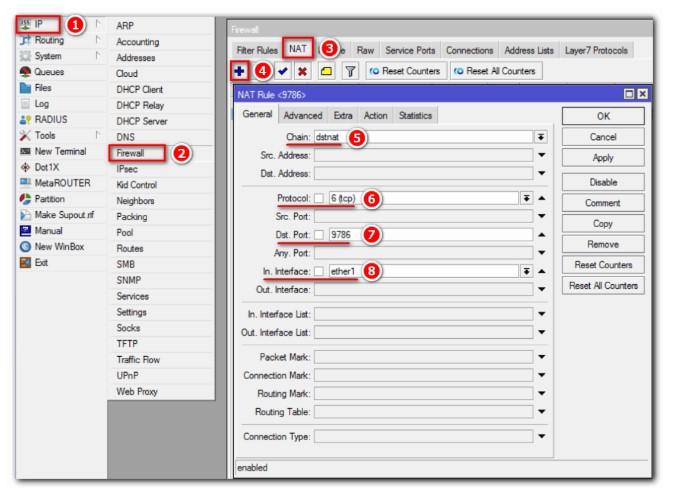Open the Layer7 Protocols tab
This screenshot has width=679, height=492.
[596, 51]
